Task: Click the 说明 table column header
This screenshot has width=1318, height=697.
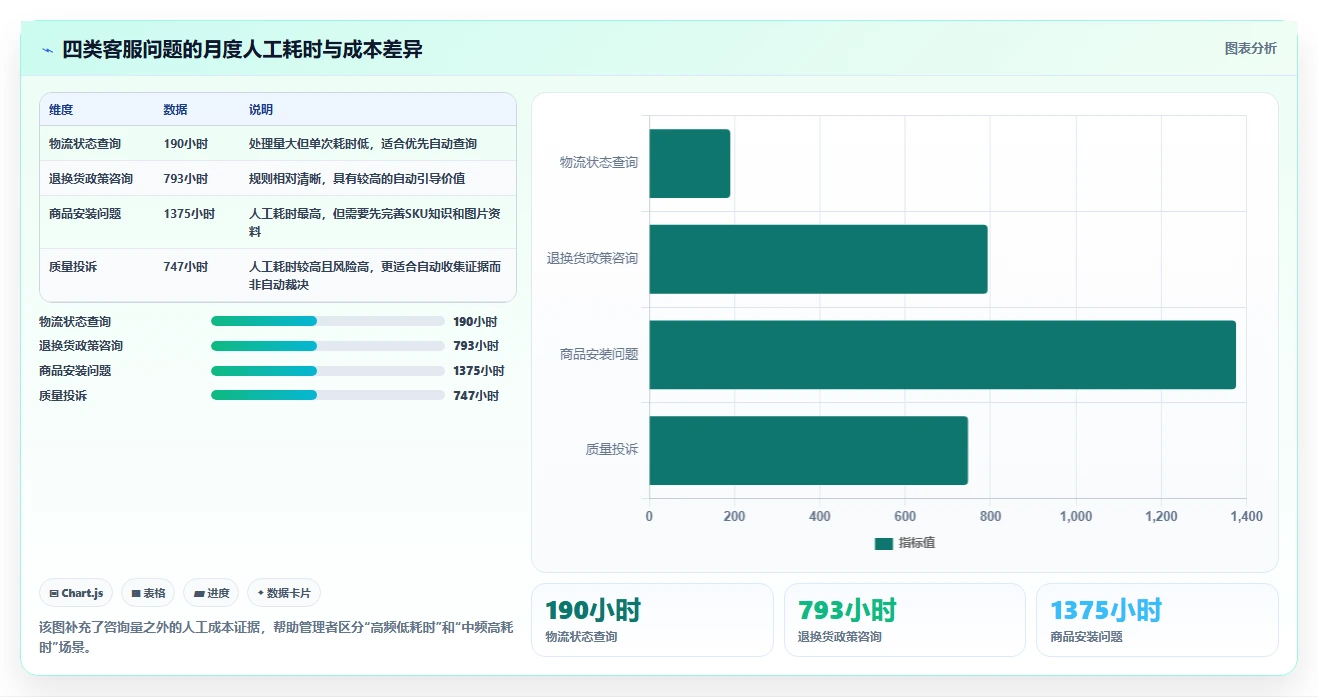Action: point(261,110)
